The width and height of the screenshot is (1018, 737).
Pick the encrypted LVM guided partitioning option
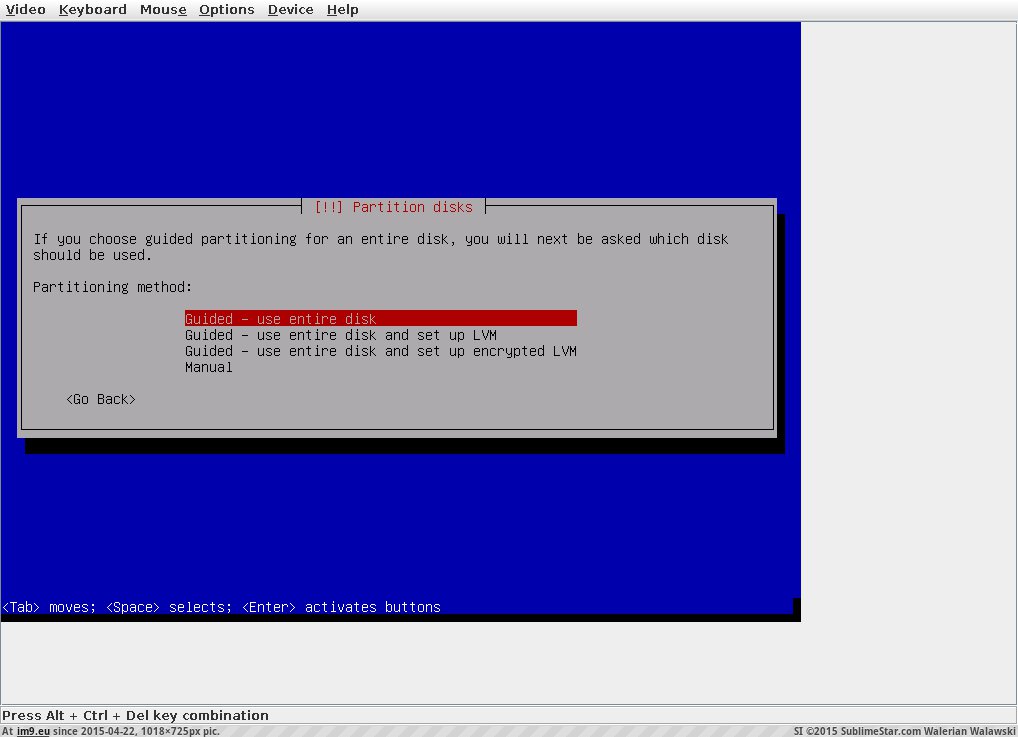(380, 351)
